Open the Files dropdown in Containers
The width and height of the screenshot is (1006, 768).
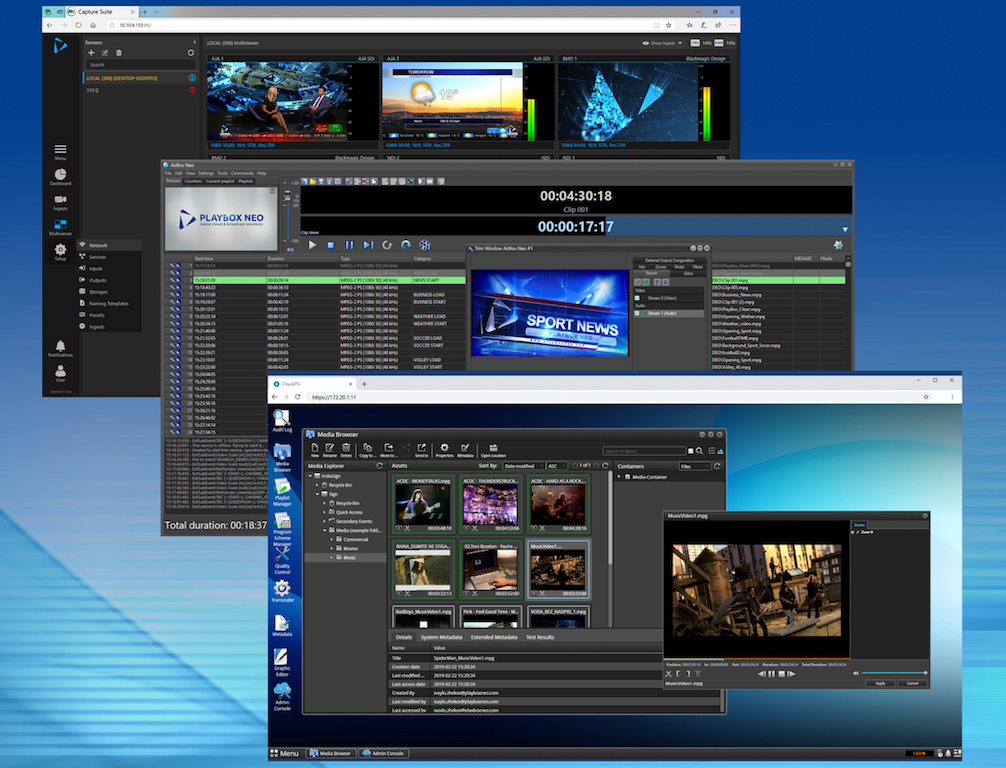pos(694,466)
